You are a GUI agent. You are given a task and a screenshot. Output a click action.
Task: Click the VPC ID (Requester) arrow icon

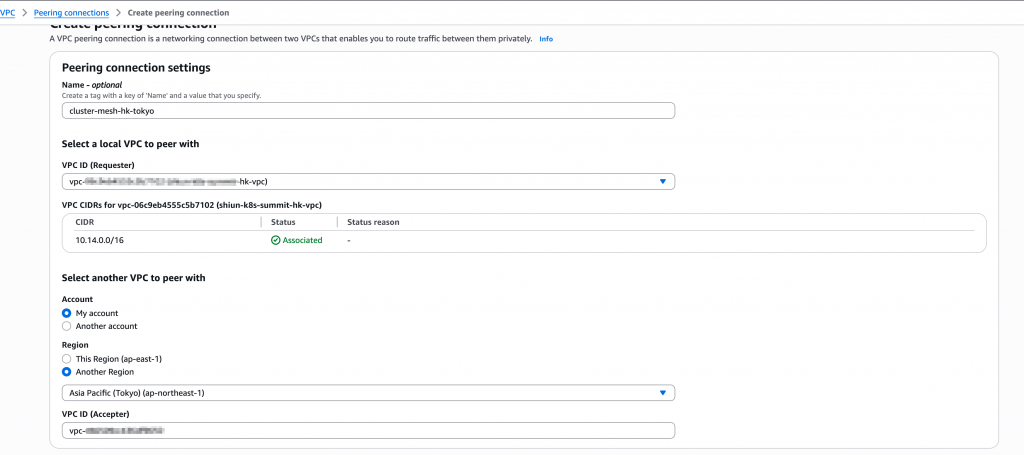pos(662,181)
